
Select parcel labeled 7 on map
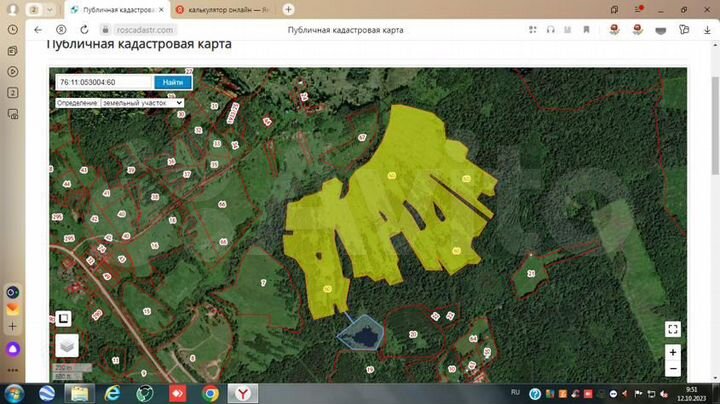point(263,283)
